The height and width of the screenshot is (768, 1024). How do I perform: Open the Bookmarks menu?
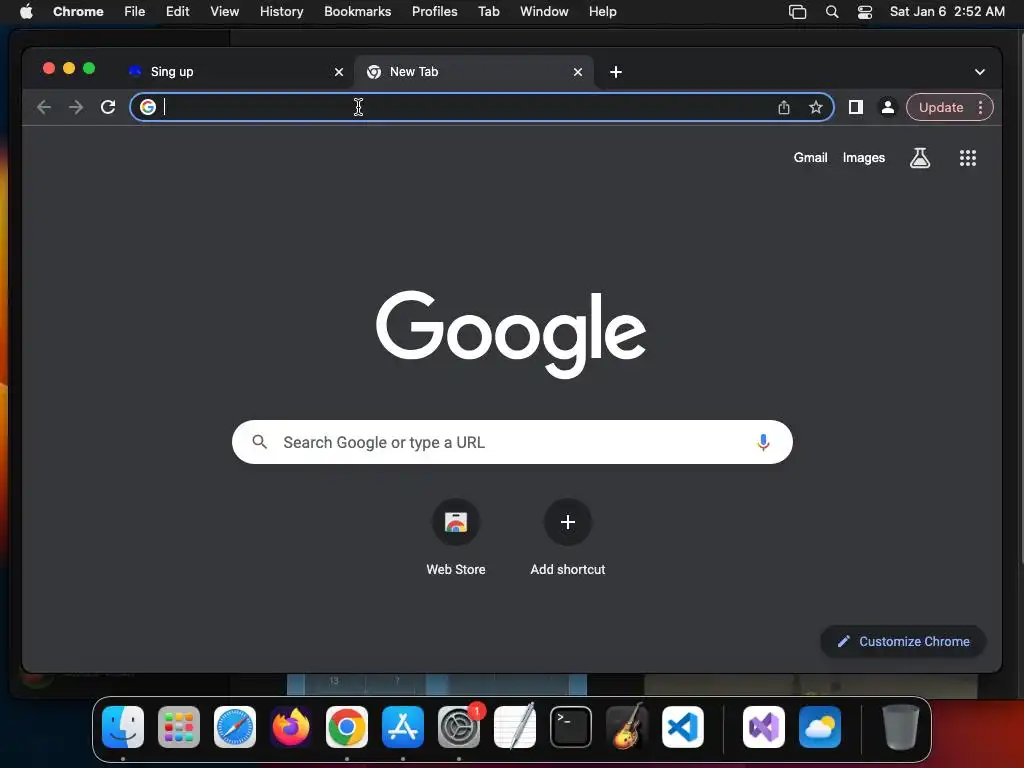pyautogui.click(x=357, y=12)
